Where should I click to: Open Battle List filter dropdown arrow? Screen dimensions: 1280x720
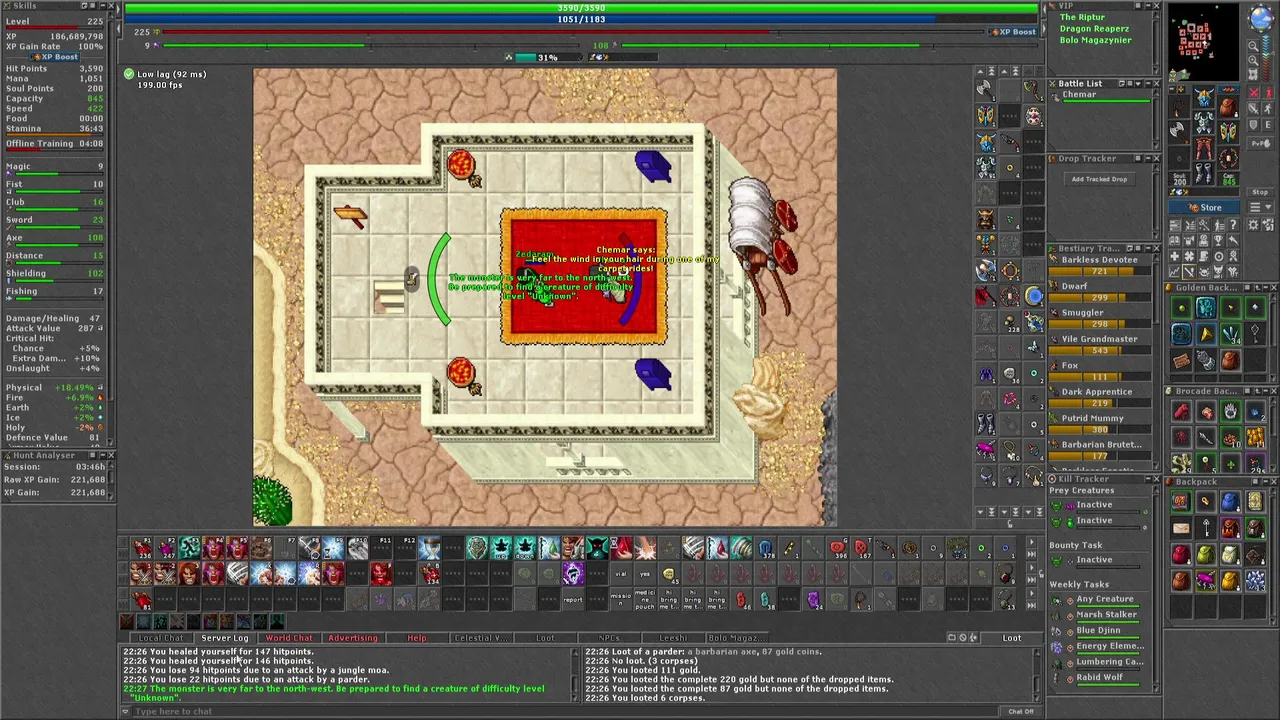(1138, 83)
